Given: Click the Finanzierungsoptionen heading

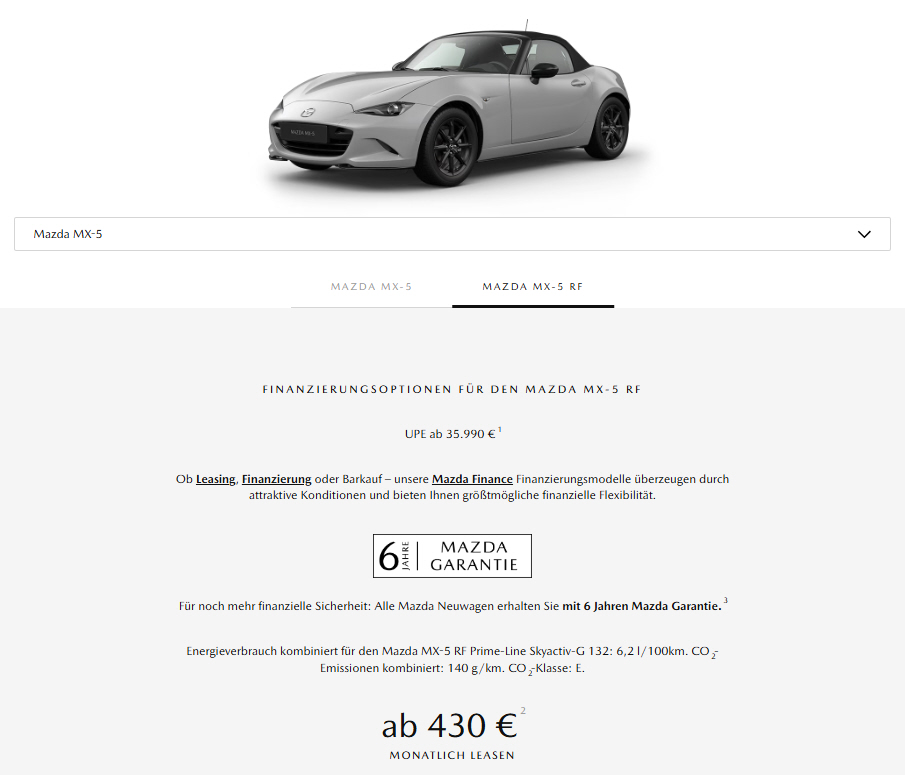Looking at the screenshot, I should click(452, 390).
